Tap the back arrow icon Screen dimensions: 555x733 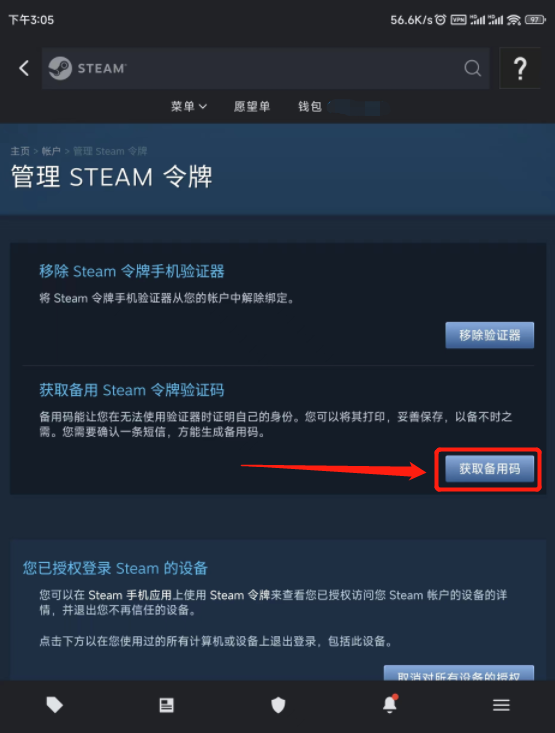[24, 68]
